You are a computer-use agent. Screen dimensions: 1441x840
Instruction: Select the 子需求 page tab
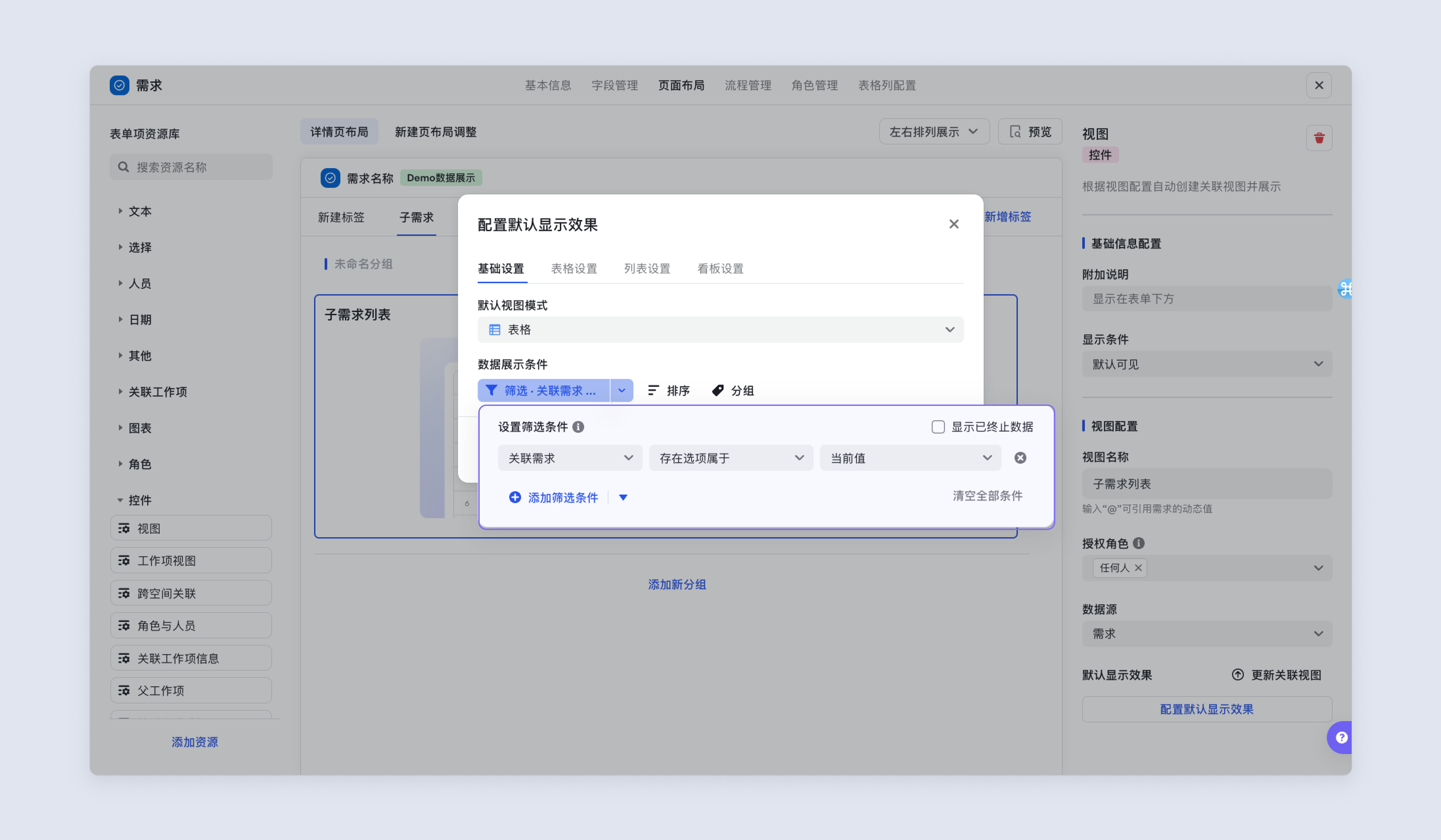point(416,217)
